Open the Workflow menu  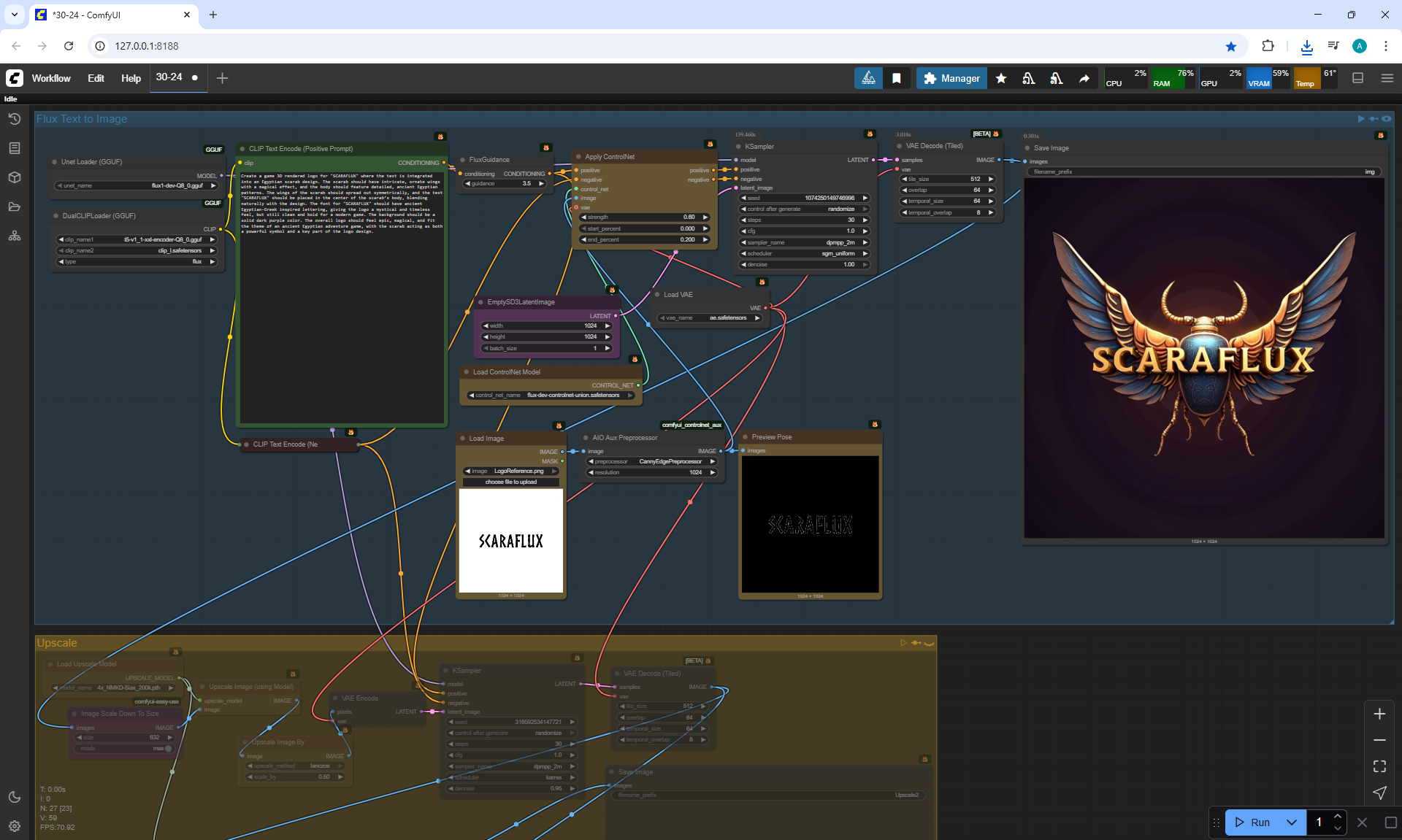[51, 78]
